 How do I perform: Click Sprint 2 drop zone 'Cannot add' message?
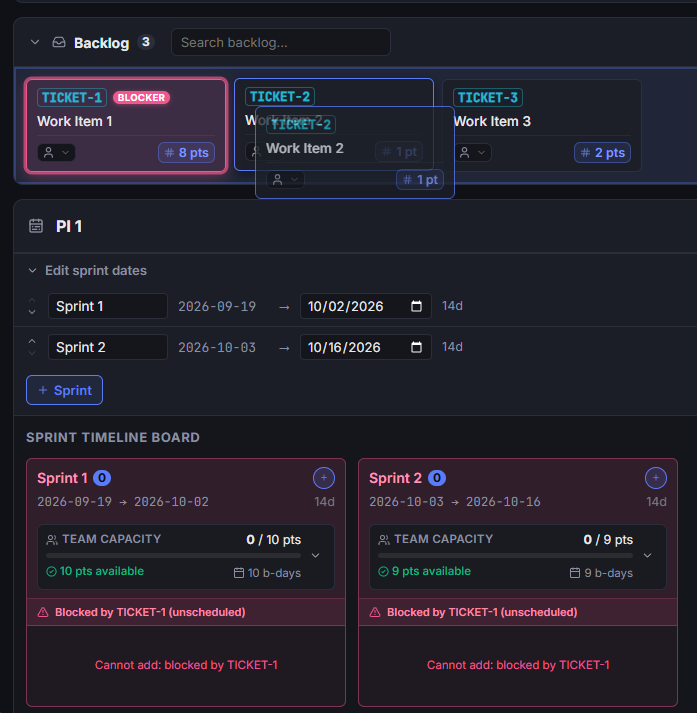tap(518, 665)
